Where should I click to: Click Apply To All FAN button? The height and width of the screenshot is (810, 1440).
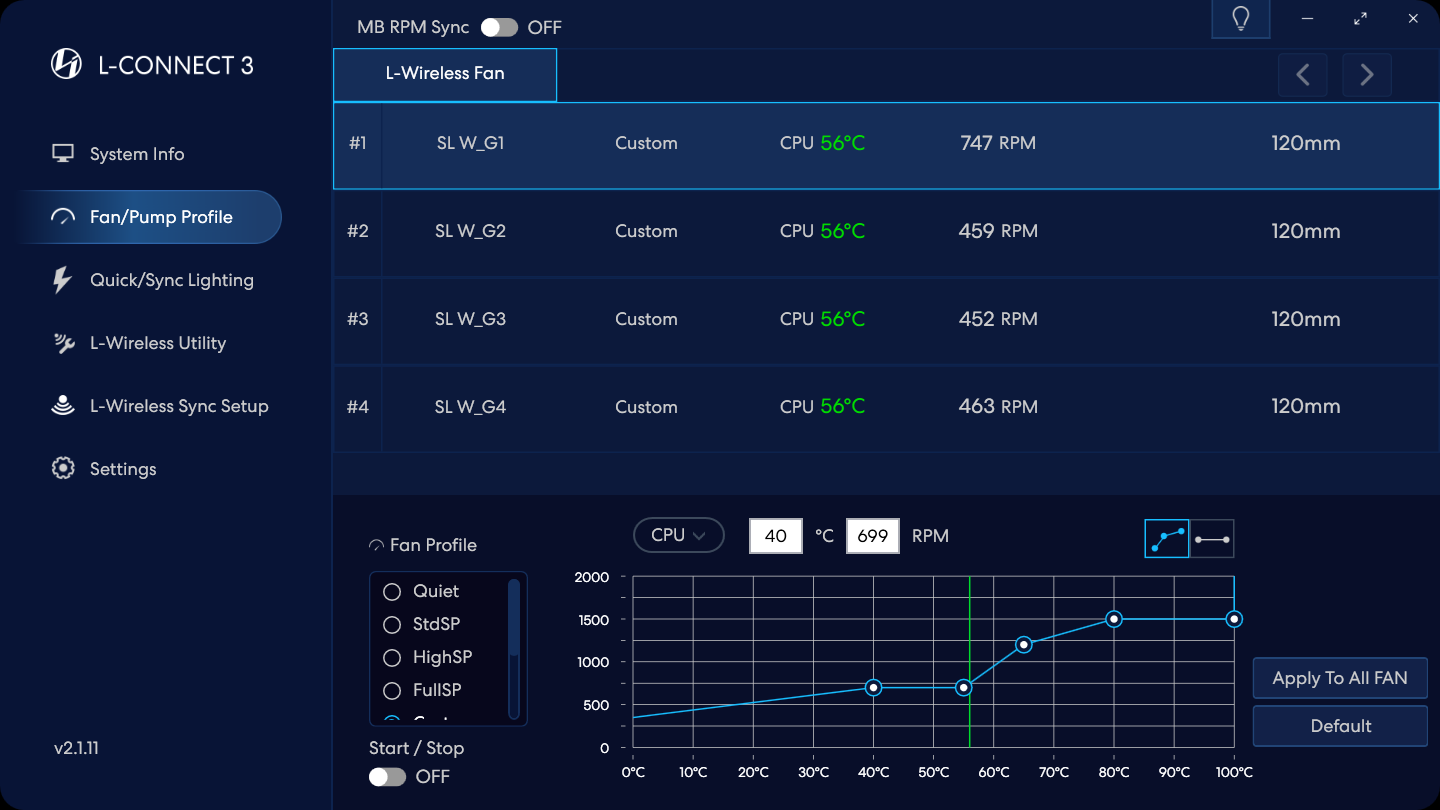coord(1340,678)
